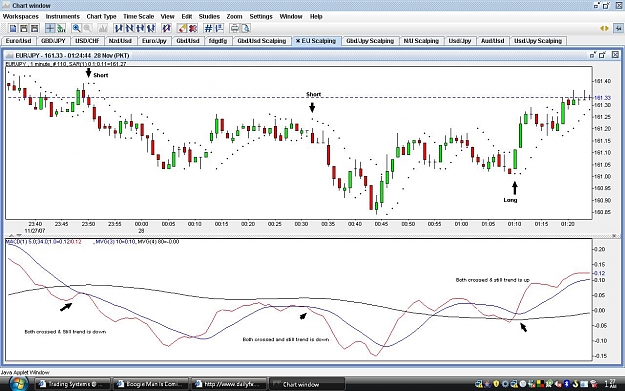This screenshot has width=625, height=391.
Task: Click the red delete drawings icon
Action: [193, 28]
